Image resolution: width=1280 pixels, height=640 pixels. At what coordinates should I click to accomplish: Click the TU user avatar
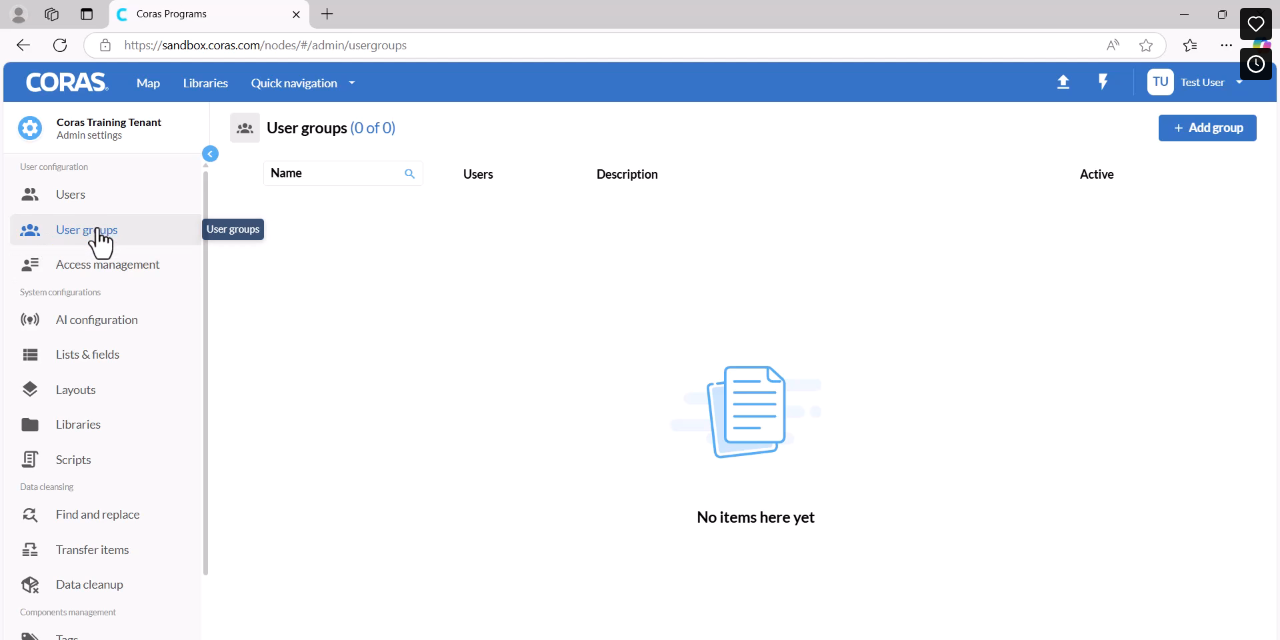coord(1160,82)
